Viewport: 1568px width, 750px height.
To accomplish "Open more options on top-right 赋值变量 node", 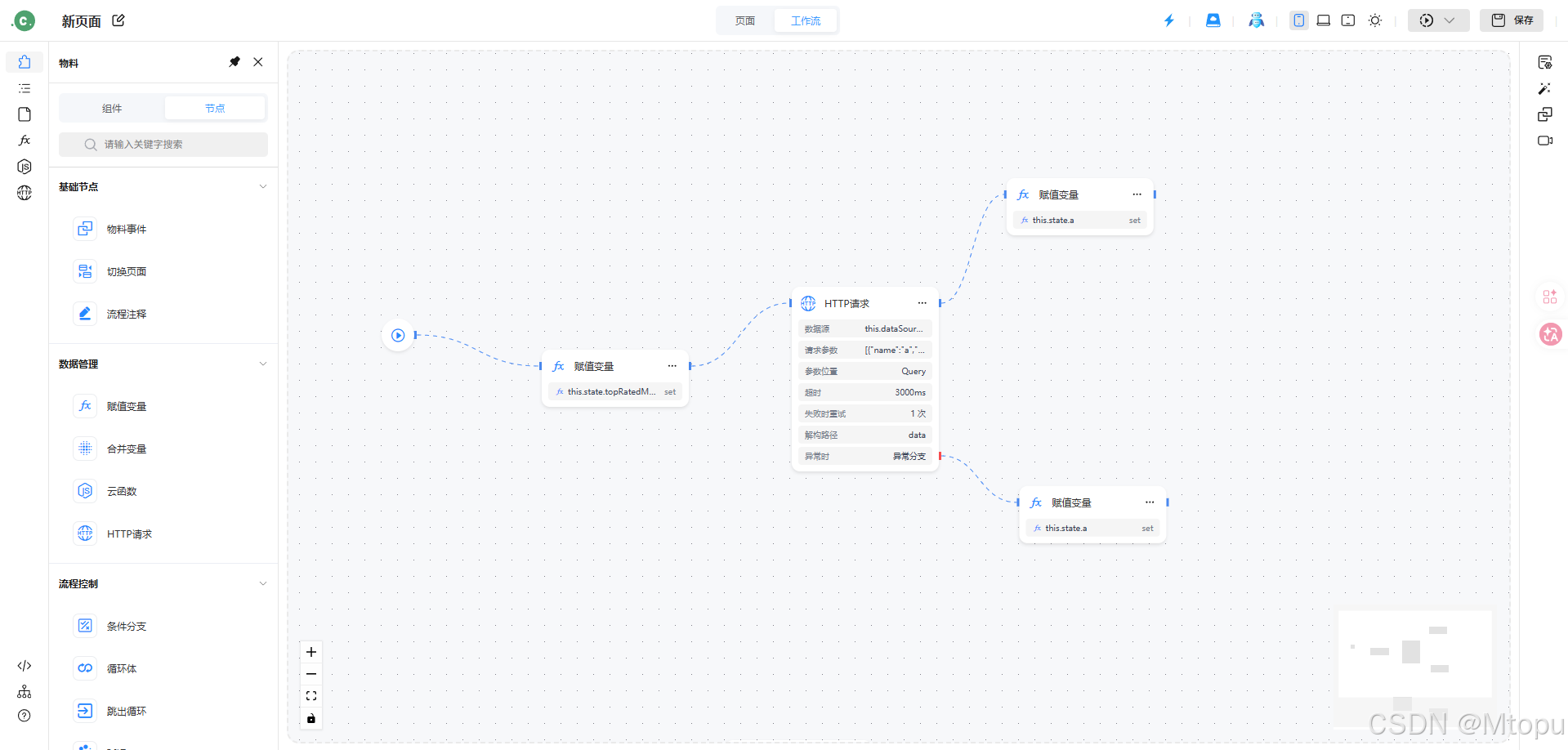I will (x=1137, y=194).
